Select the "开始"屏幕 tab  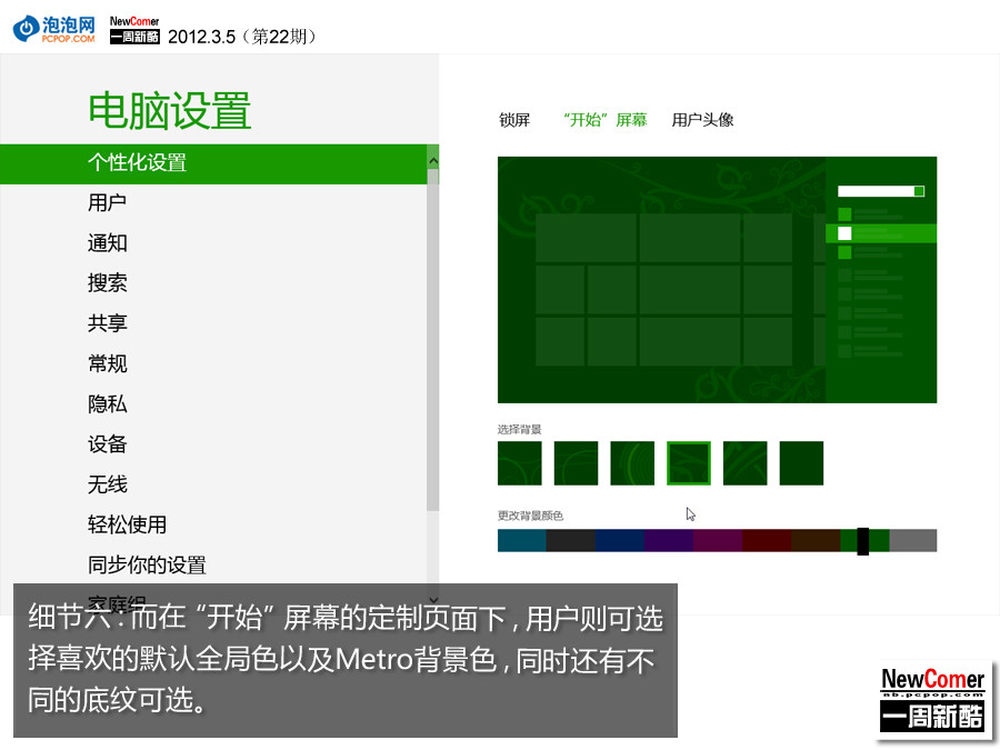point(604,120)
